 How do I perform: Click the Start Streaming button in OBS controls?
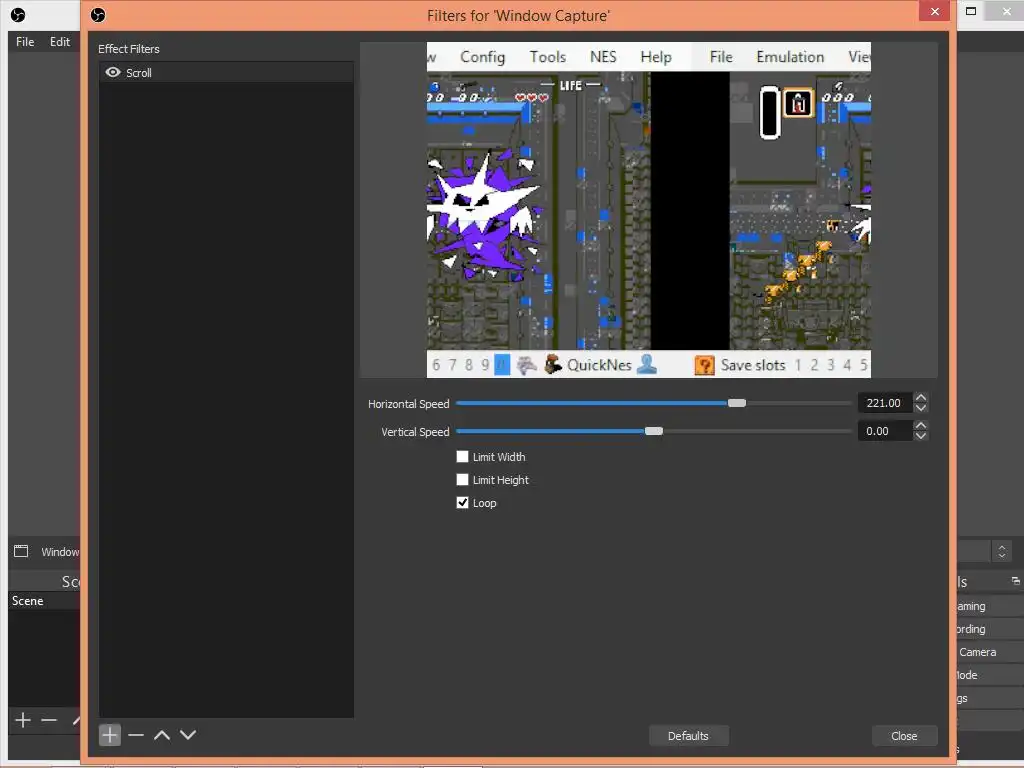[x=989, y=606]
